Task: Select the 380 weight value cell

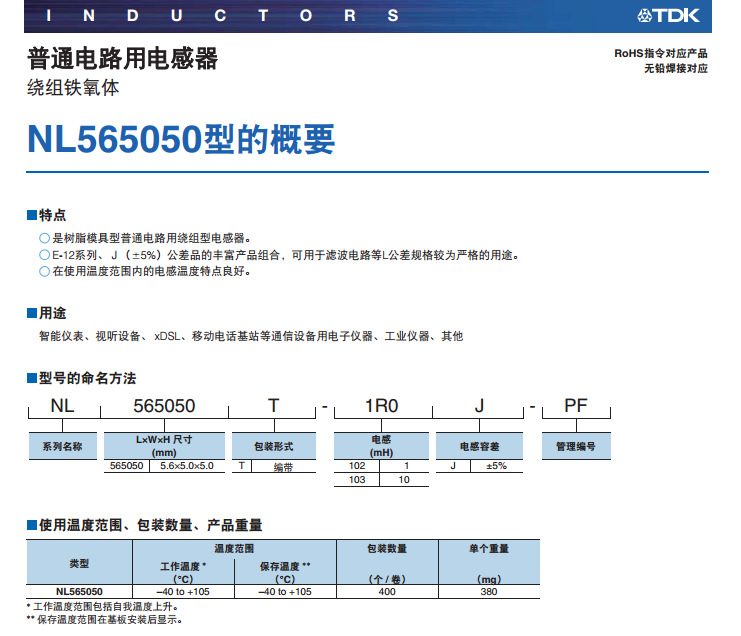Action: click(489, 592)
